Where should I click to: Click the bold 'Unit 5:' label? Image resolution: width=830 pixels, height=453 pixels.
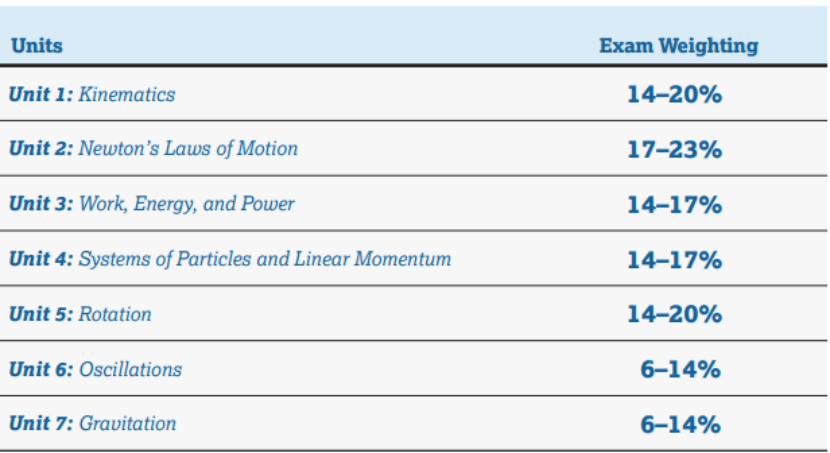tap(41, 314)
